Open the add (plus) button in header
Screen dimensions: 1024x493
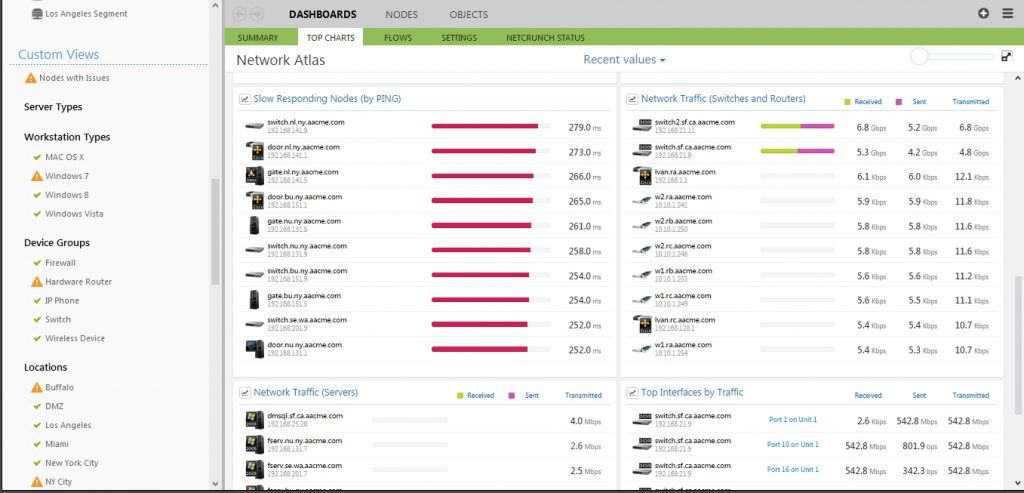(984, 13)
